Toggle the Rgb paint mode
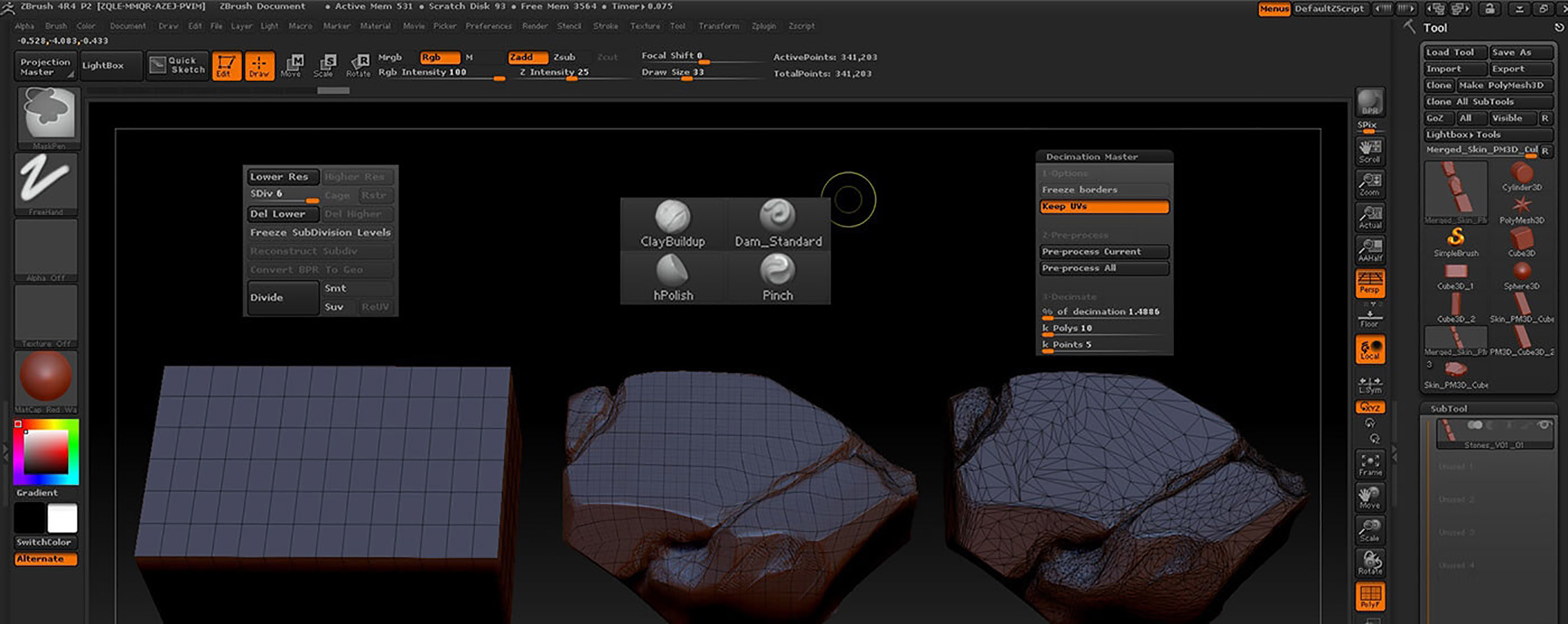This screenshot has width=1568, height=624. coord(440,57)
